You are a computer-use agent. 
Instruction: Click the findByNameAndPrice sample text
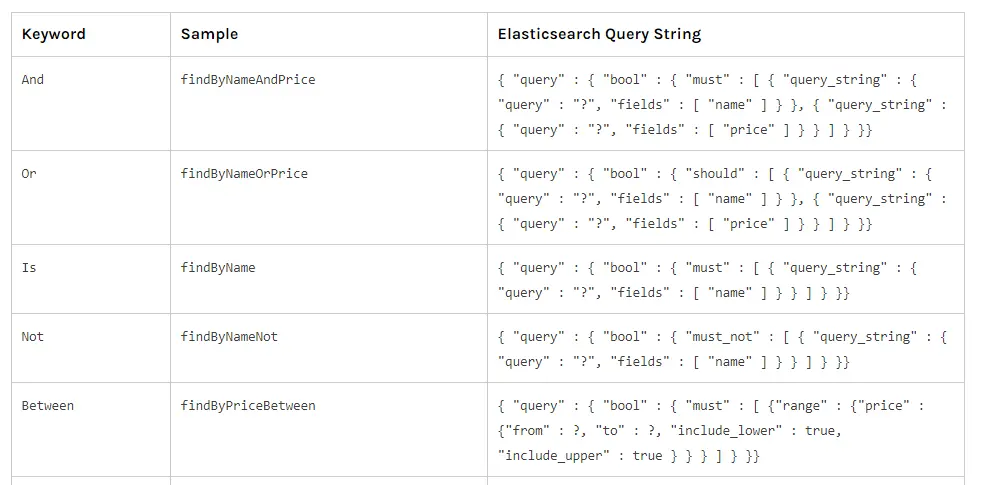coord(248,79)
